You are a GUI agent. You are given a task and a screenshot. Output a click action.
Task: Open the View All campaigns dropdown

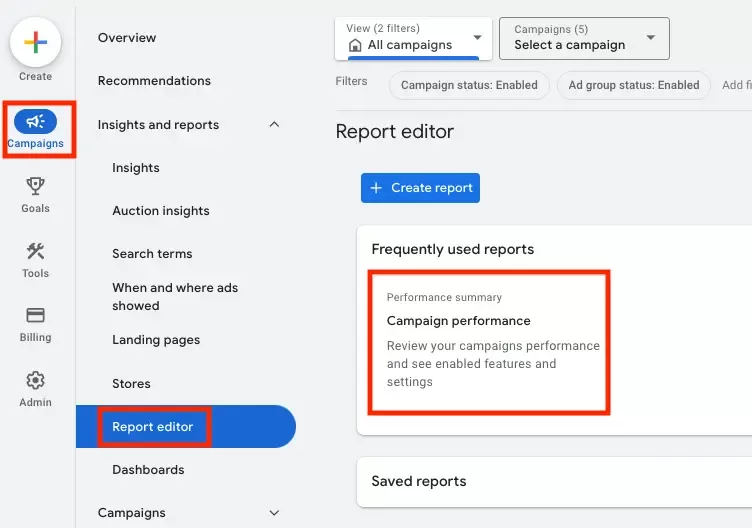pos(413,38)
